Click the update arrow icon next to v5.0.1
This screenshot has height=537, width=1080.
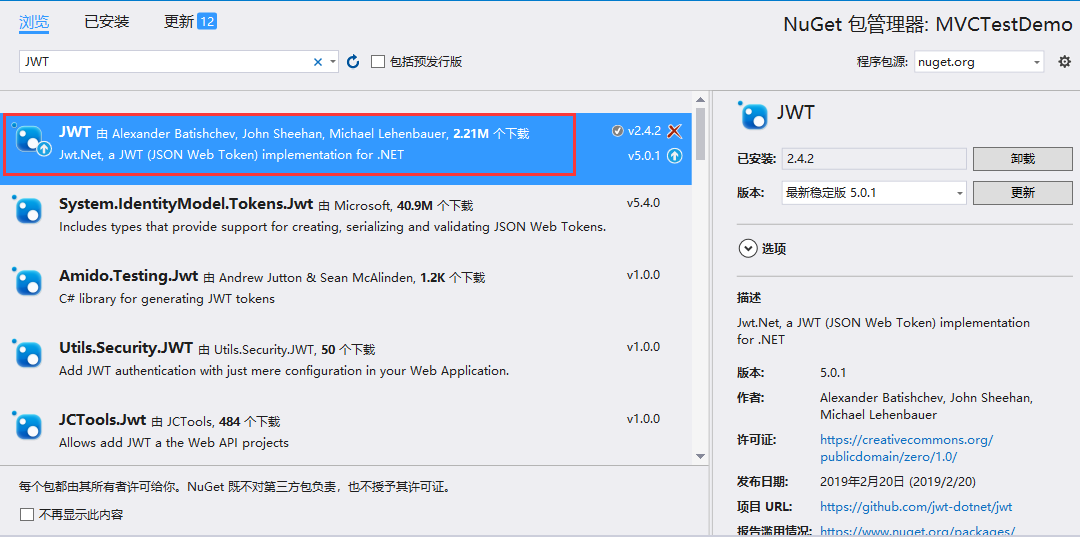[675, 156]
